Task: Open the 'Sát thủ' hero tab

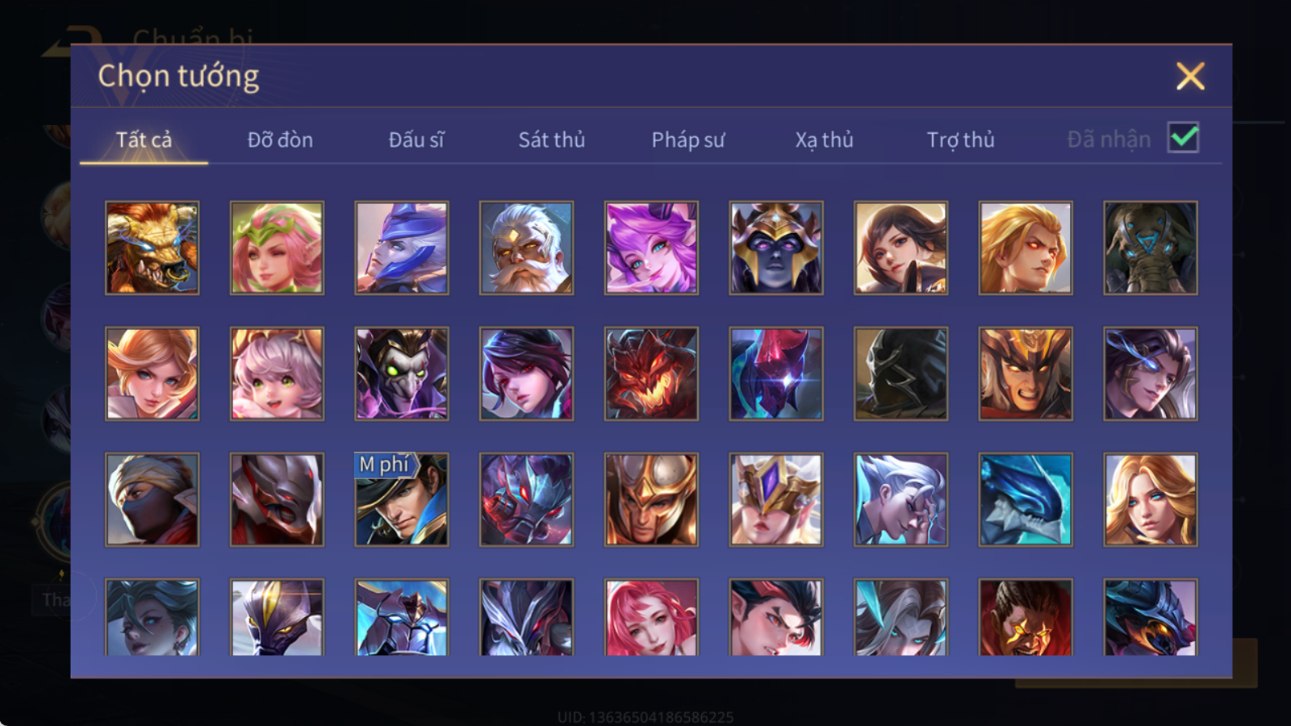Action: [x=551, y=140]
